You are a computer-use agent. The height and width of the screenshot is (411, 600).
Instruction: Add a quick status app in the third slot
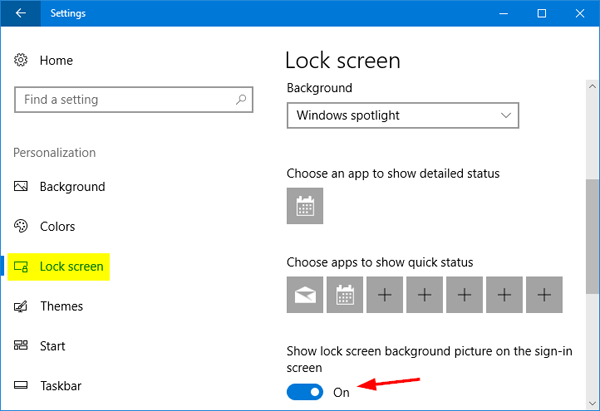pos(385,295)
